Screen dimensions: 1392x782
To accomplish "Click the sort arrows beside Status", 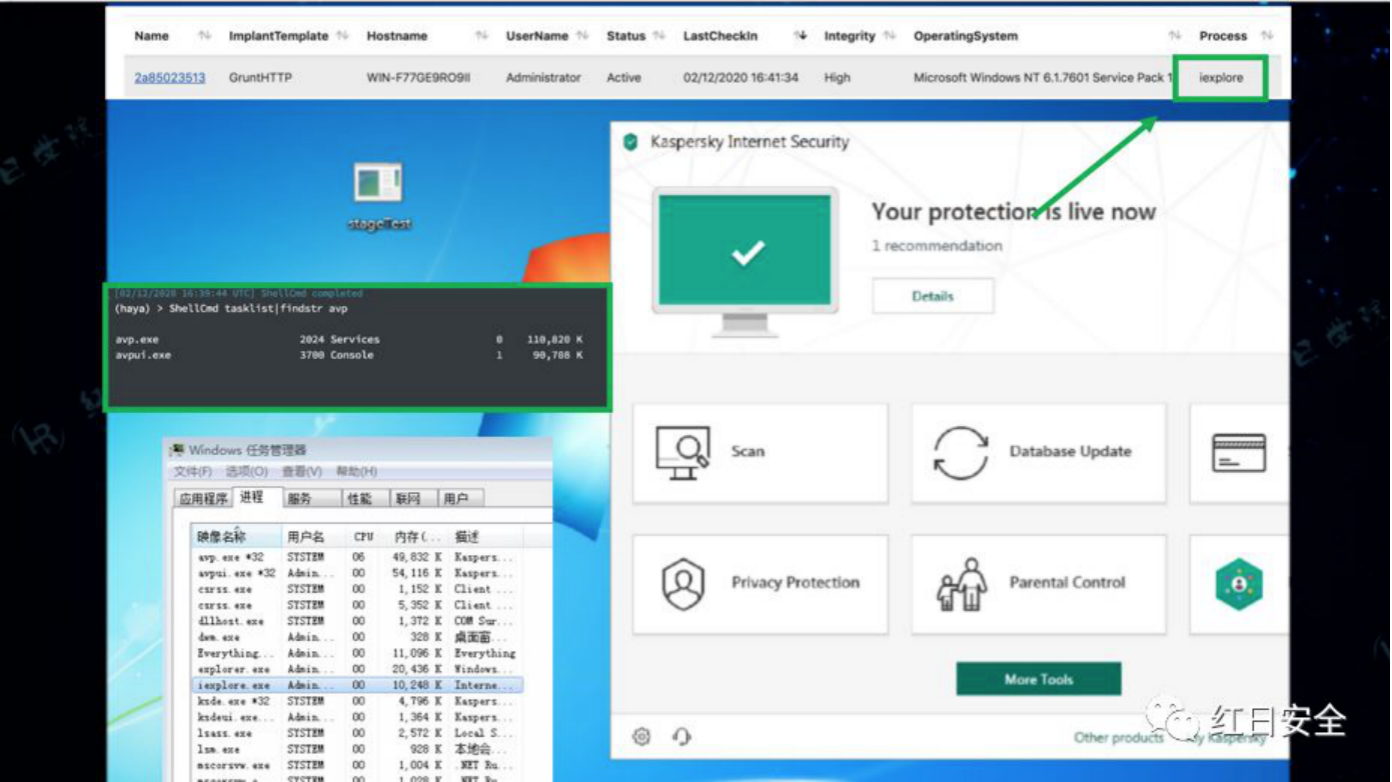I will (659, 36).
